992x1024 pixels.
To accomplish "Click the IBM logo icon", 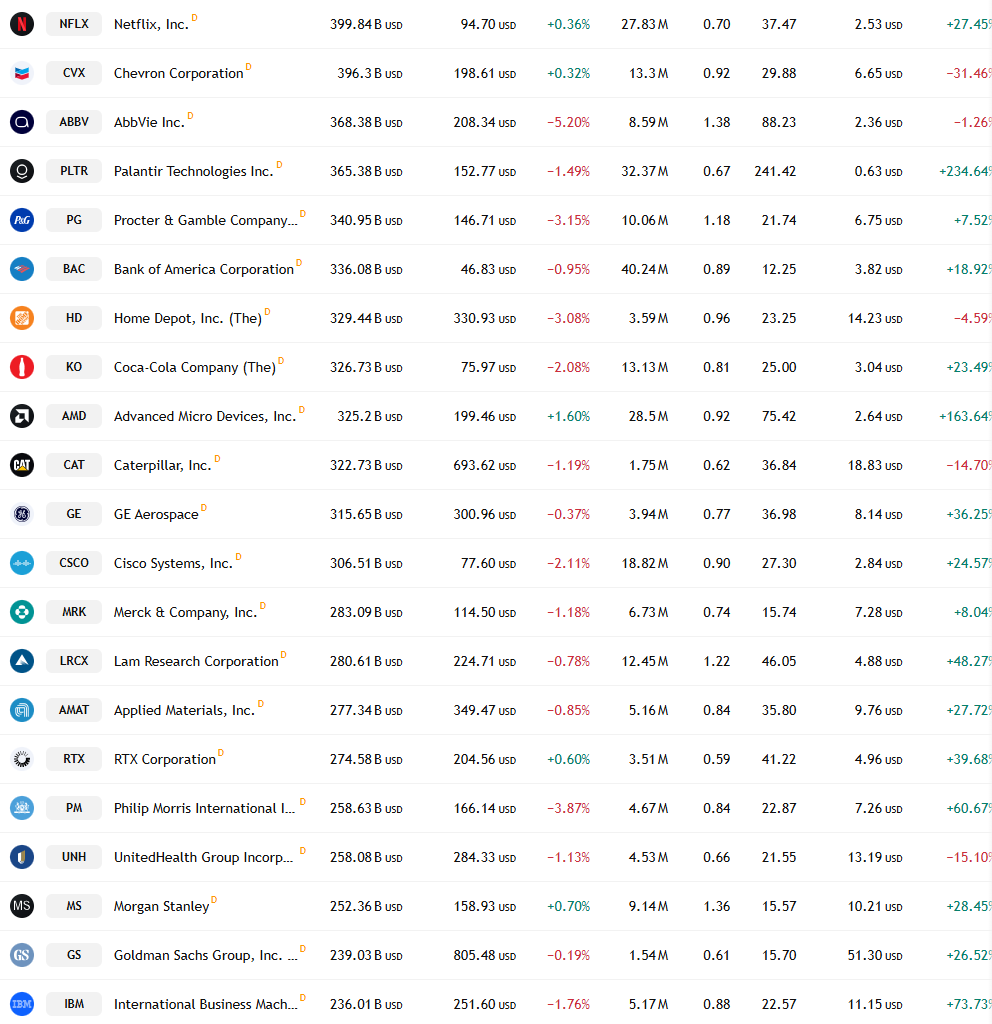I will (22, 1004).
